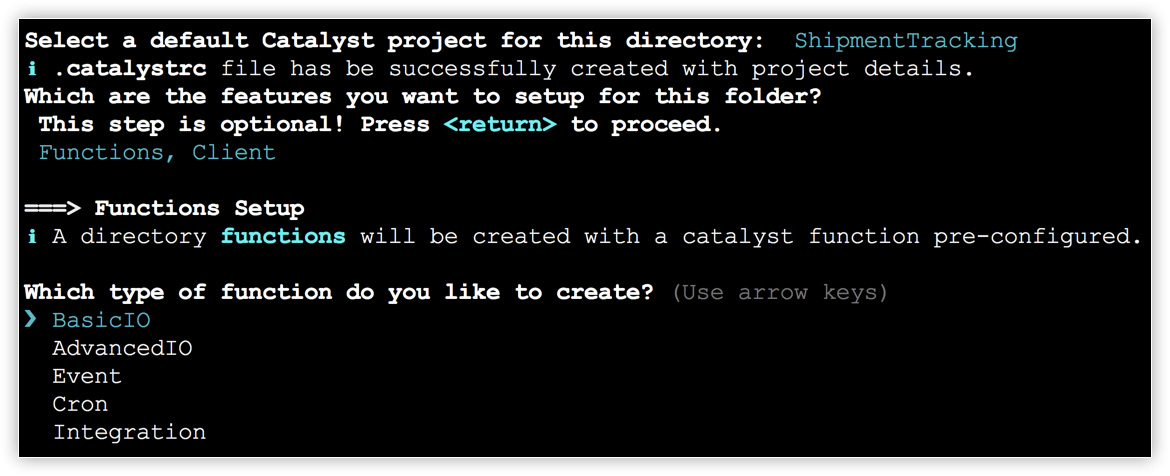Click the selection pointer arrow beside BasicIO
This screenshot has height=476, width=1170.
point(30,321)
